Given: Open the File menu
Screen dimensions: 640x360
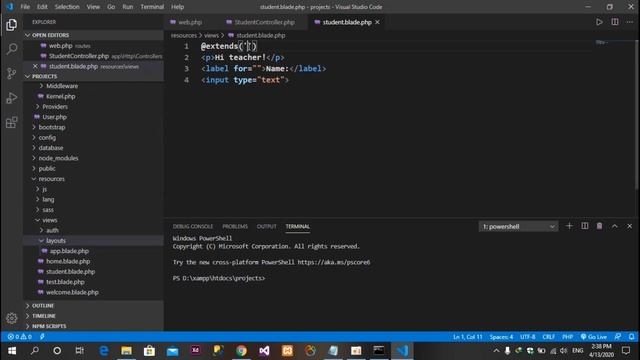Looking at the screenshot, I should point(25,7).
